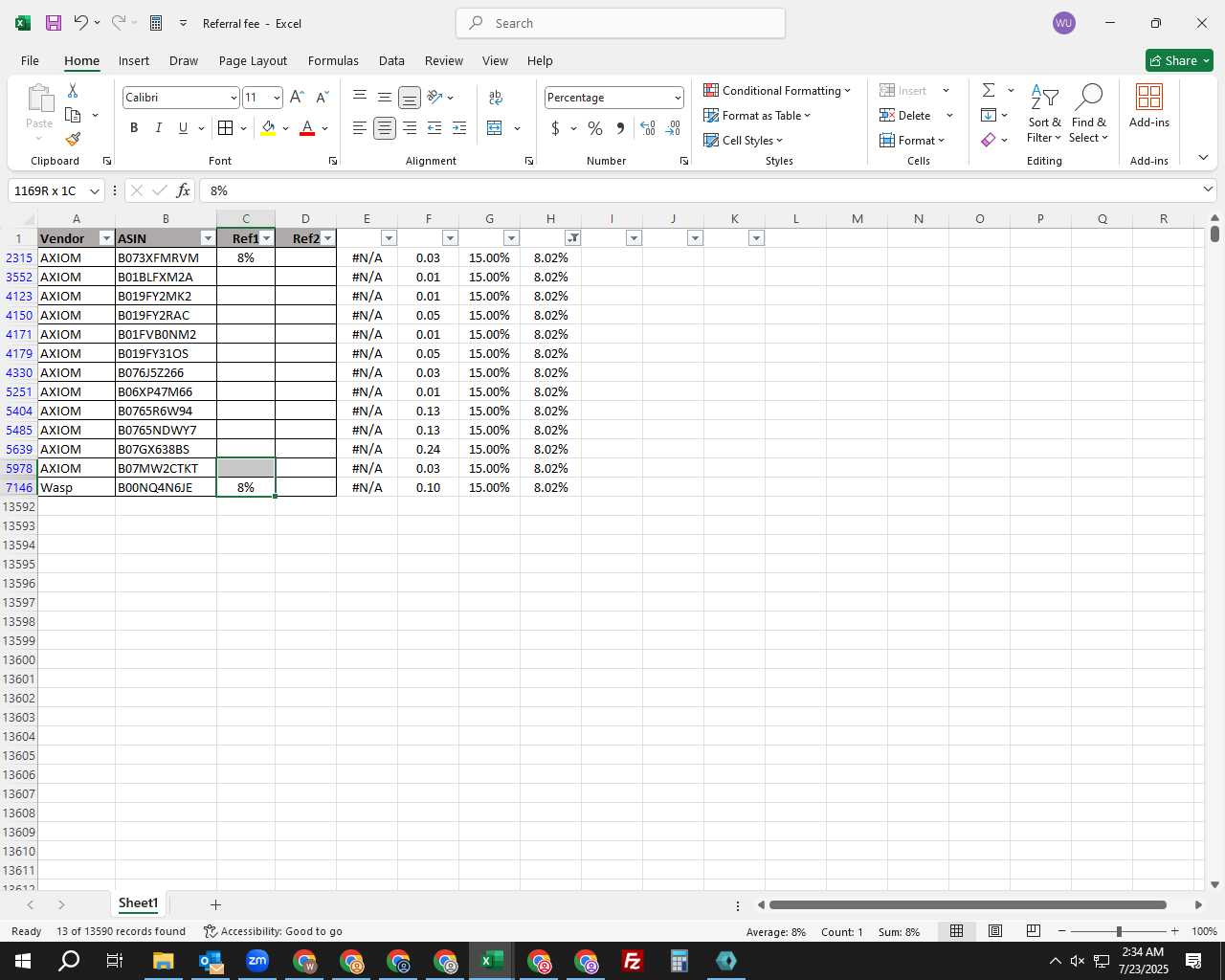Toggle Underline formatting
The image size is (1225, 980).
coord(183,127)
